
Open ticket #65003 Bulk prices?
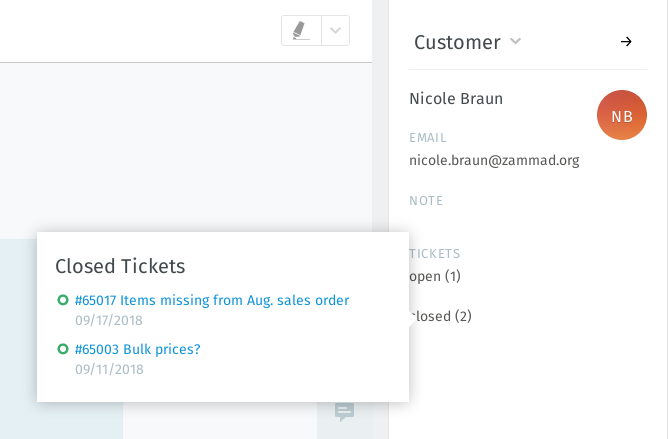(138, 349)
